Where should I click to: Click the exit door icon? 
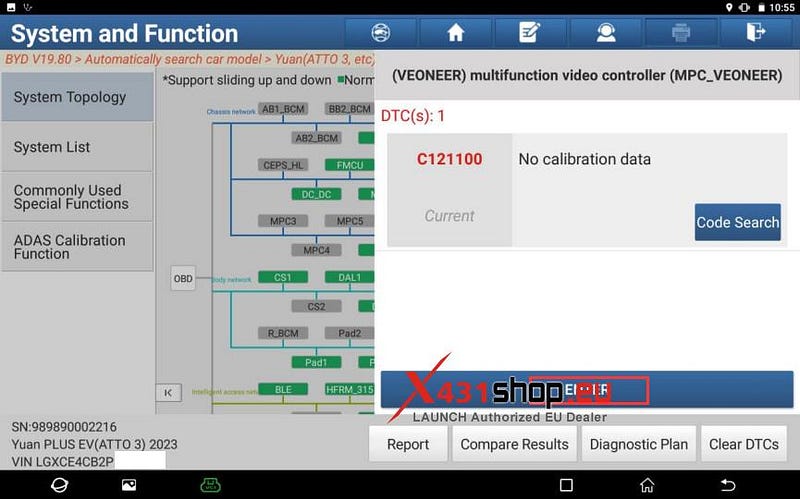(756, 33)
